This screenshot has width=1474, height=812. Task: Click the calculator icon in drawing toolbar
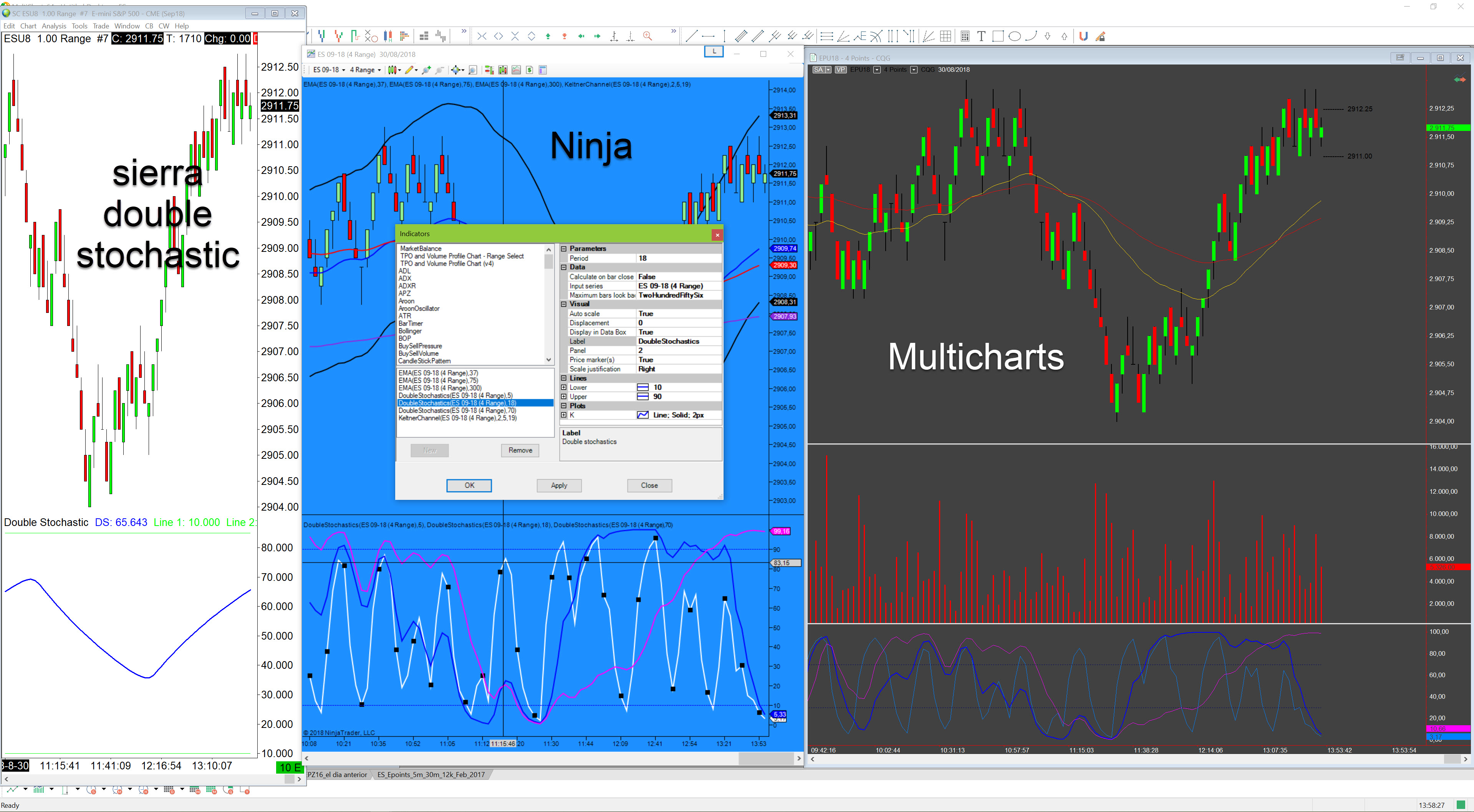point(965,36)
